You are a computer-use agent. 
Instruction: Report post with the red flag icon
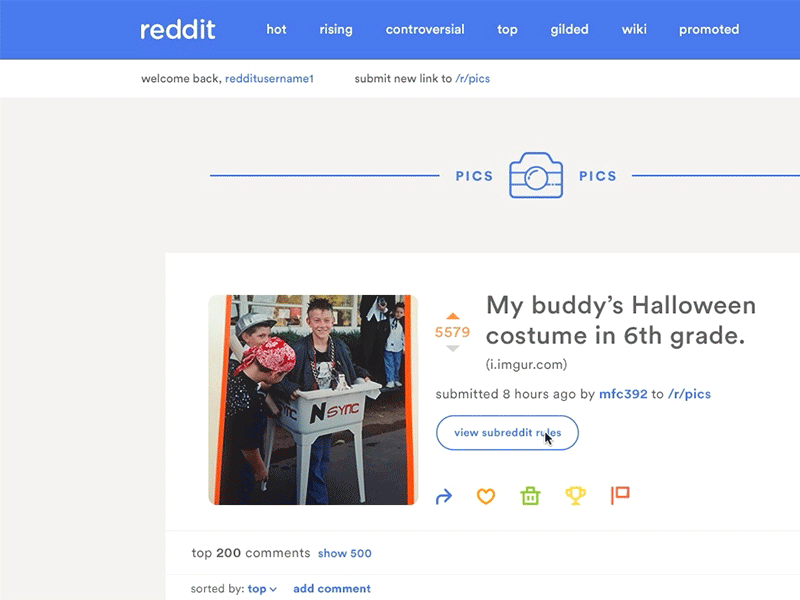click(620, 495)
